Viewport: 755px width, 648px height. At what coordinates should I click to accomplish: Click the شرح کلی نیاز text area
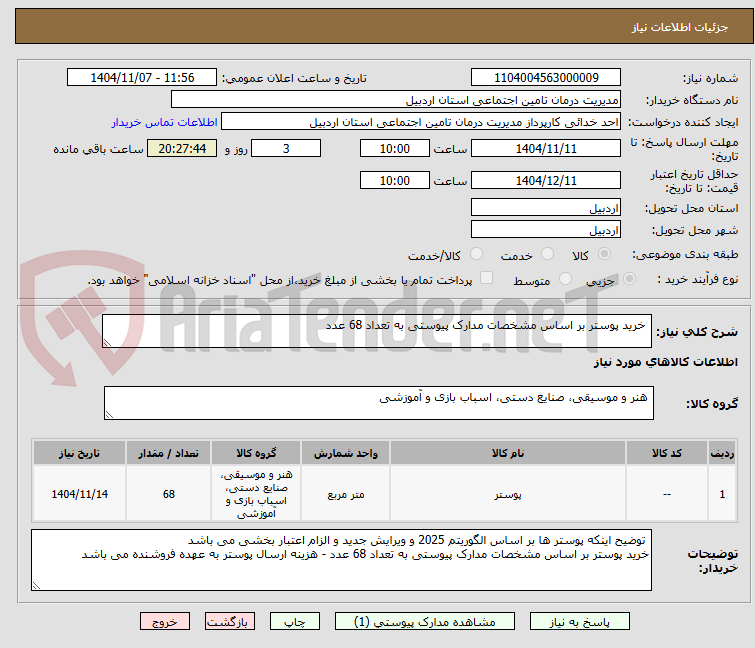[x=377, y=331]
